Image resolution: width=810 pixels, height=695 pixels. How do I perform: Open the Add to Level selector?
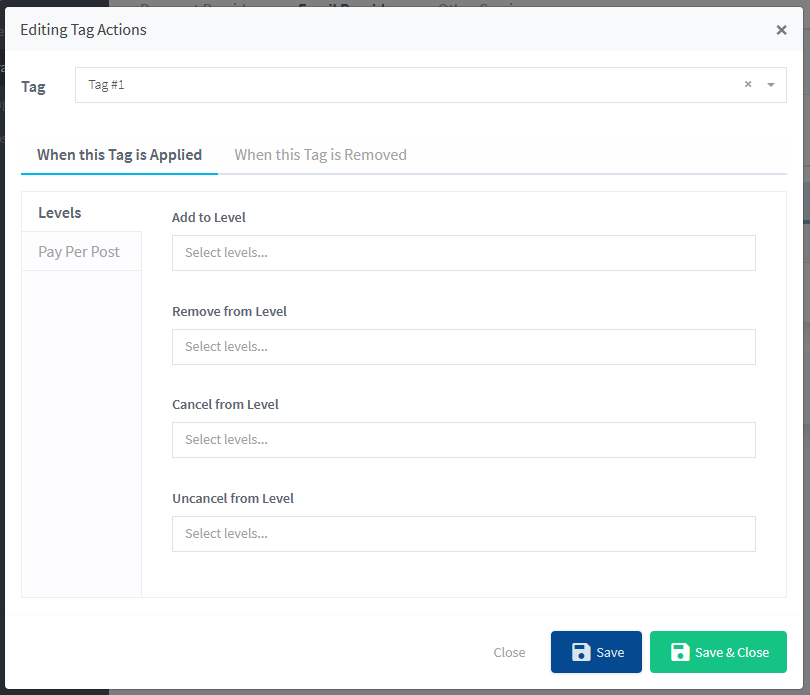pyautogui.click(x=463, y=253)
